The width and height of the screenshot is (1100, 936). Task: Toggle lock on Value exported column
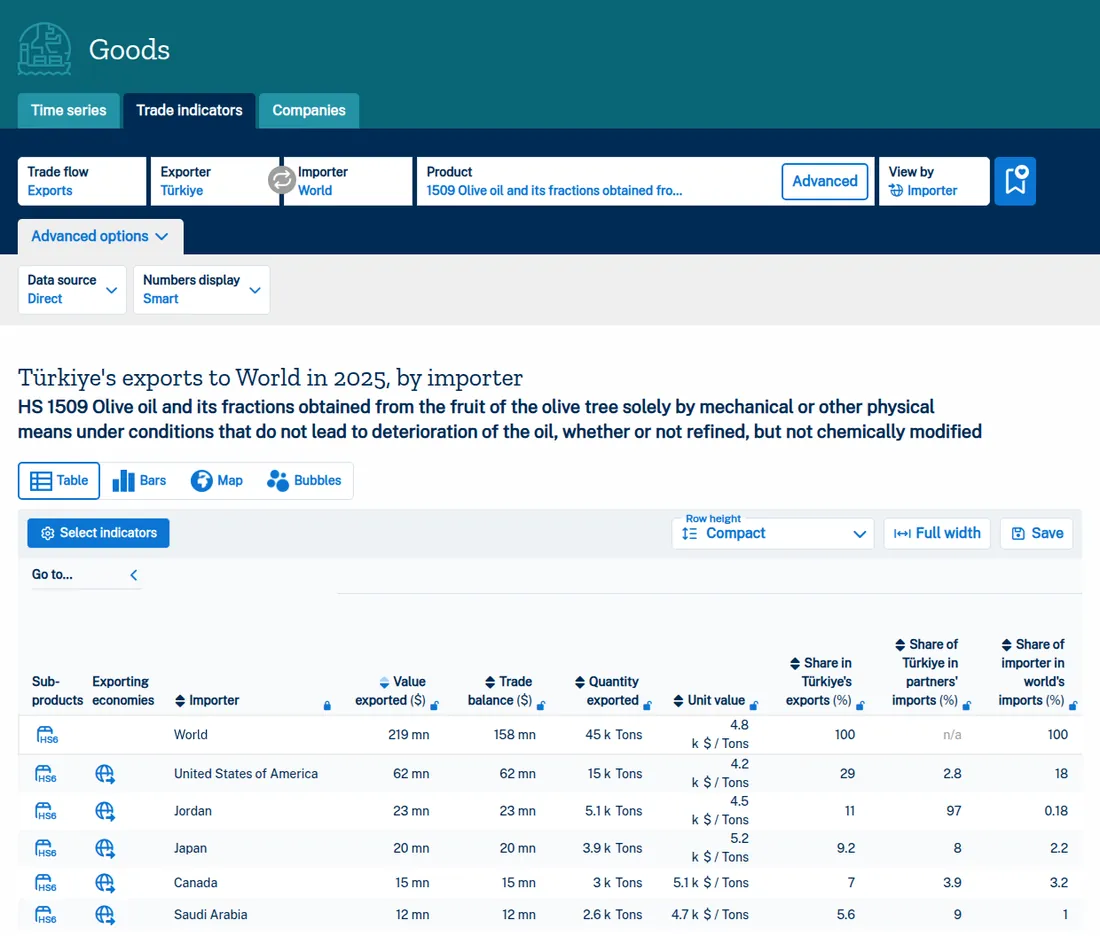434,705
